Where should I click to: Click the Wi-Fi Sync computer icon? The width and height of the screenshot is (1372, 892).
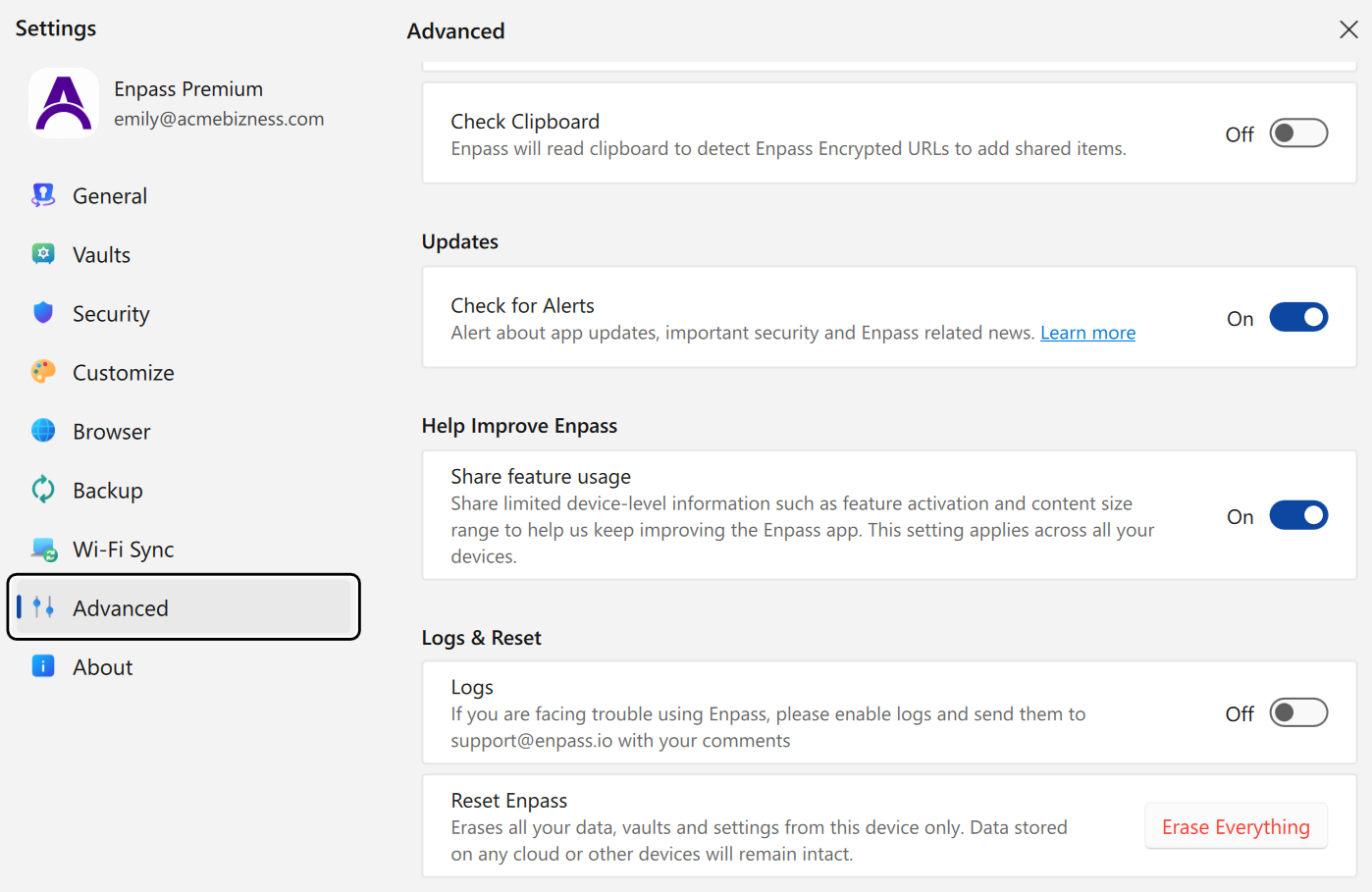pos(44,550)
